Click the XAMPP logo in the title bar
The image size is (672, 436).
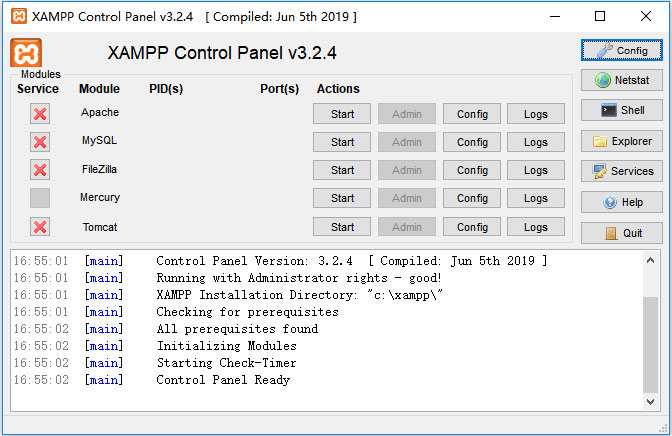point(19,16)
